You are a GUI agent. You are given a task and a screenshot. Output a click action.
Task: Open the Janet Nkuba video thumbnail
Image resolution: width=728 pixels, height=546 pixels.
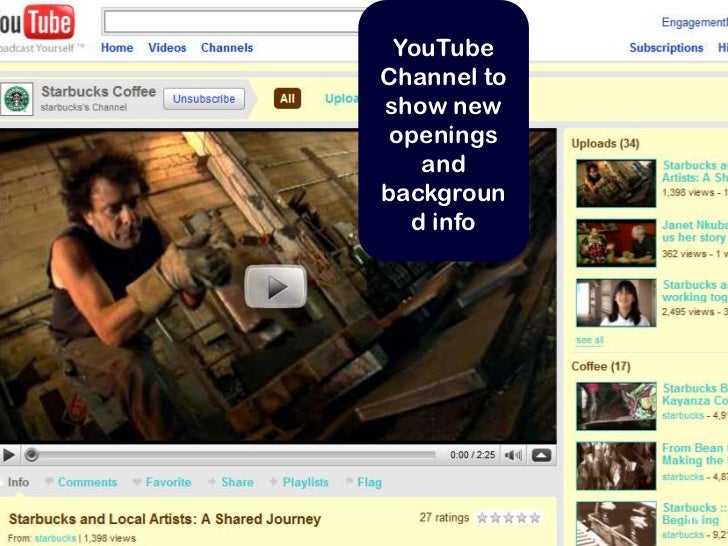[616, 243]
